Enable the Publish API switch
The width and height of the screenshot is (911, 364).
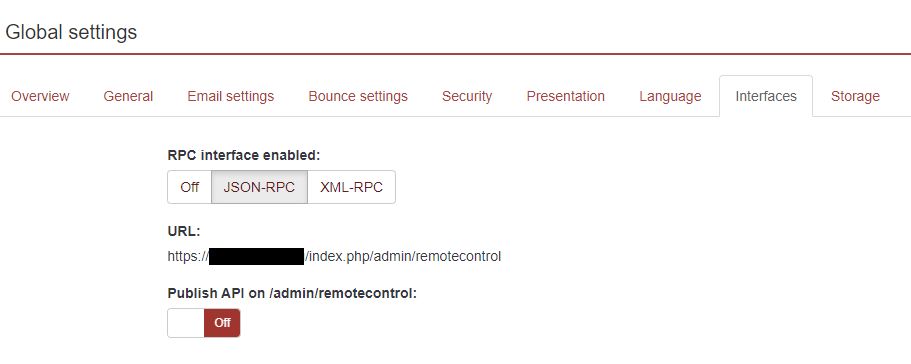click(x=204, y=323)
